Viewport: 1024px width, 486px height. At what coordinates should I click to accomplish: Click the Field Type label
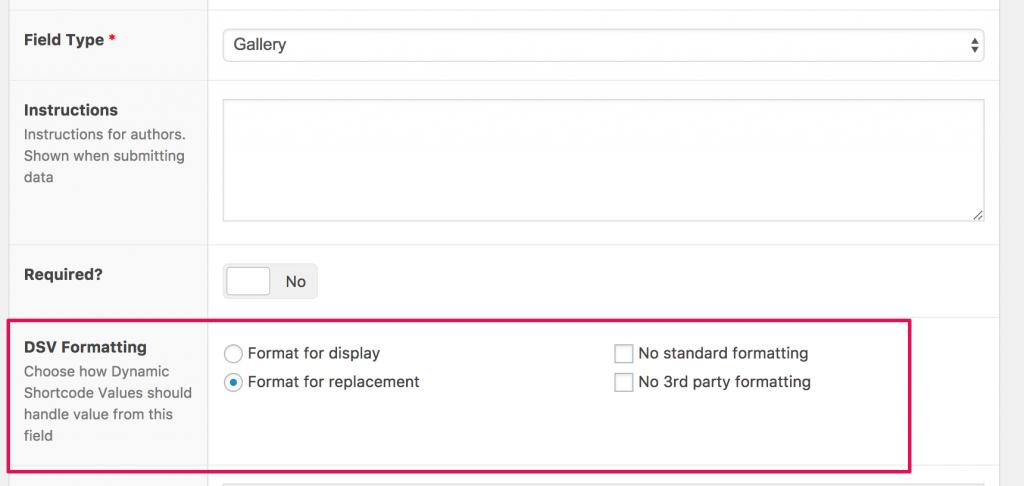[x=64, y=40]
